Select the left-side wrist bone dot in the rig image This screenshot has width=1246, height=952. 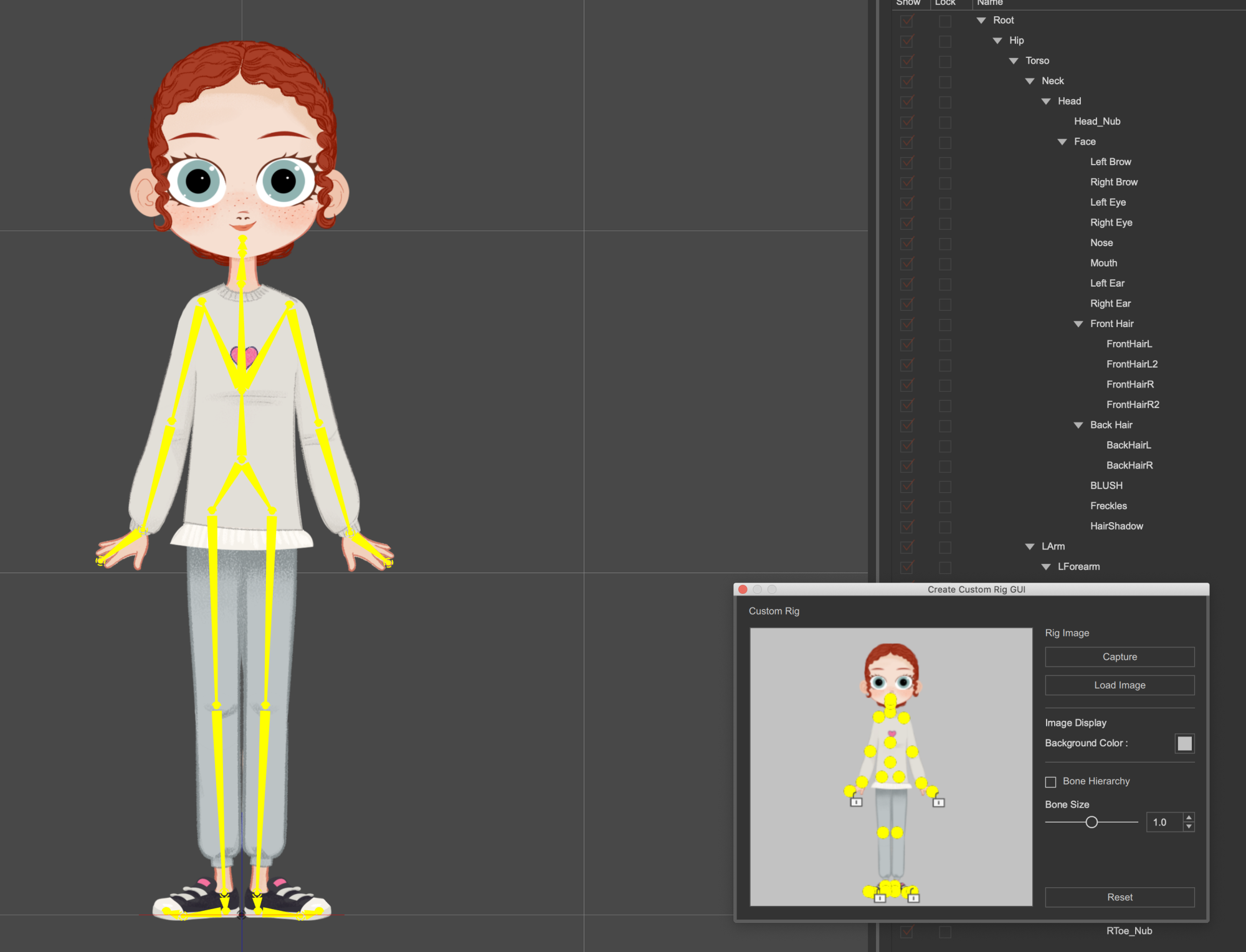click(x=862, y=782)
